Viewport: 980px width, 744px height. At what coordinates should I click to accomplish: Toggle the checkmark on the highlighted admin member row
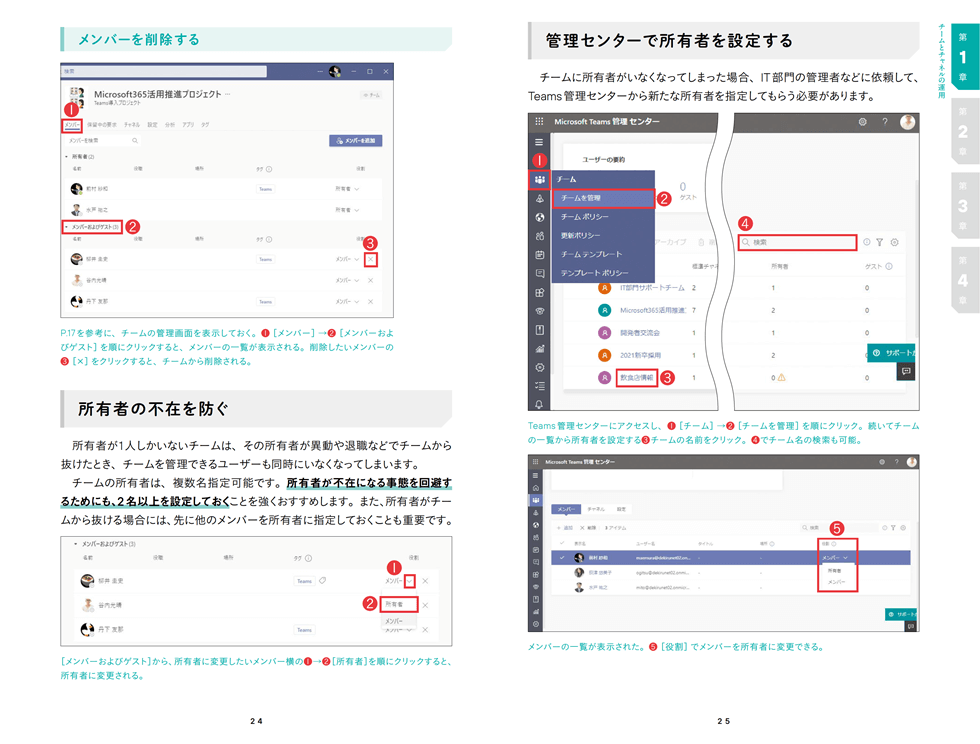[x=562, y=557]
